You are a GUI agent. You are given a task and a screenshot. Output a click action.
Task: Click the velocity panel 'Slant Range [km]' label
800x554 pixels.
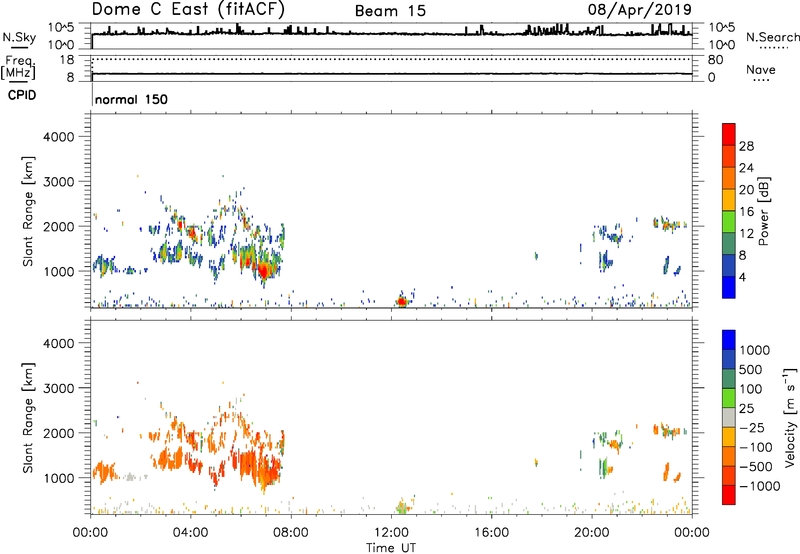[x=28, y=417]
